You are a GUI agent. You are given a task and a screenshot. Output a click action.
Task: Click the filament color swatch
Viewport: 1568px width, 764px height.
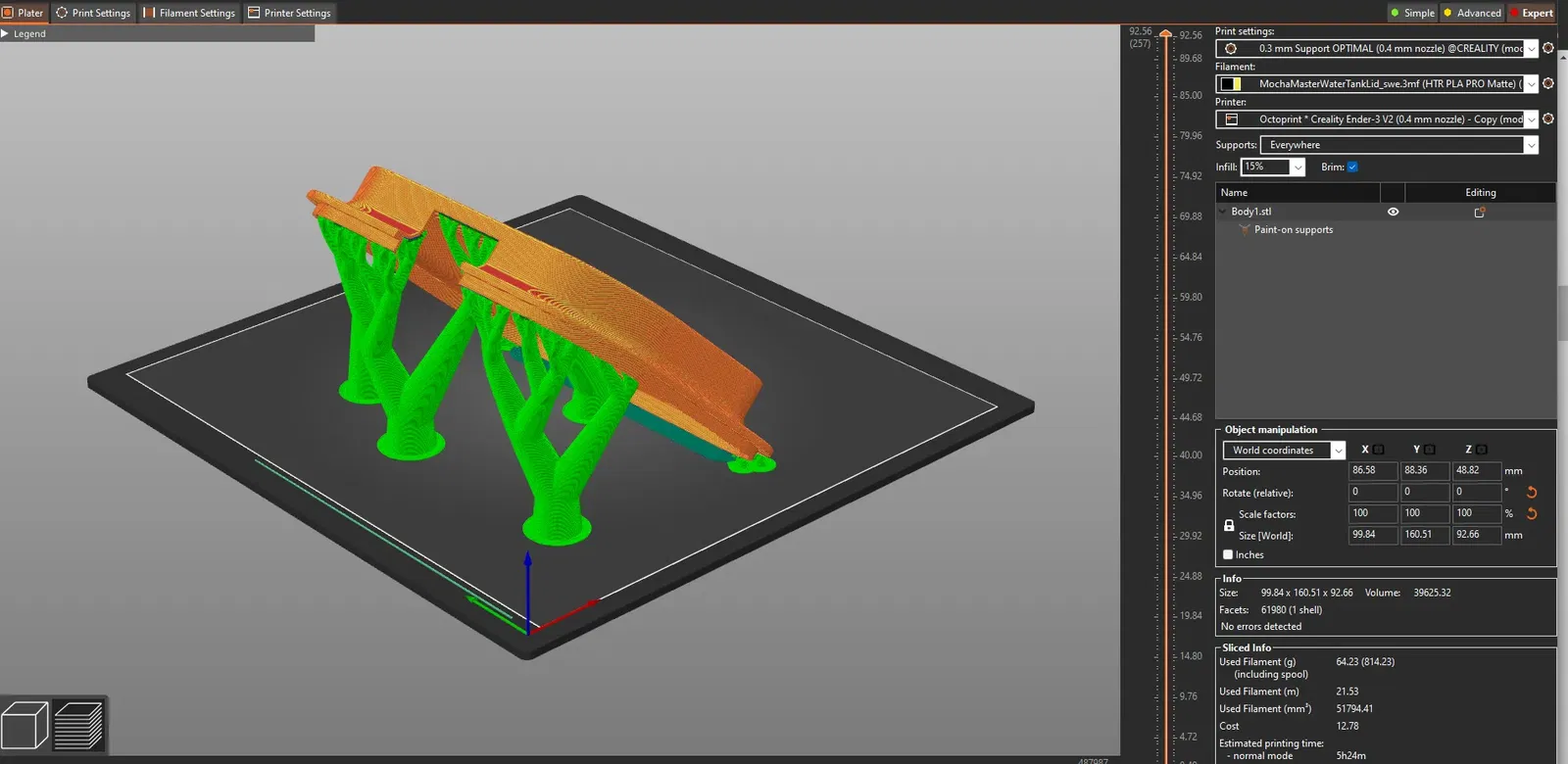coord(1230,83)
